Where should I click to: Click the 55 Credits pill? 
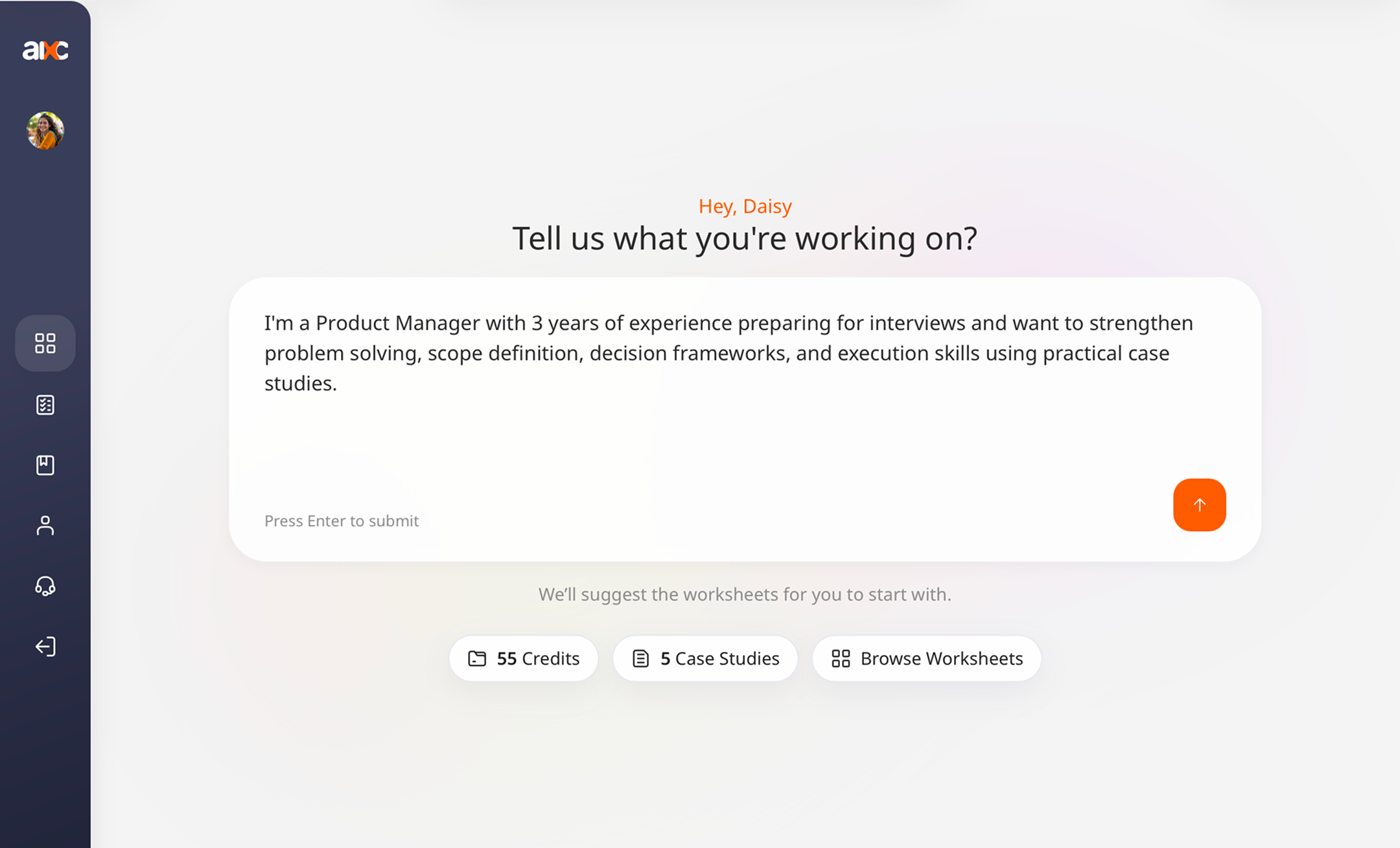click(x=524, y=658)
